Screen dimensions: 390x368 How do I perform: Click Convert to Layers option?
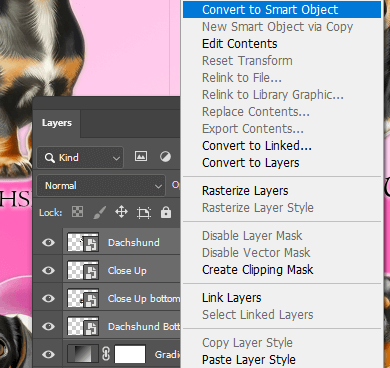pos(251,163)
